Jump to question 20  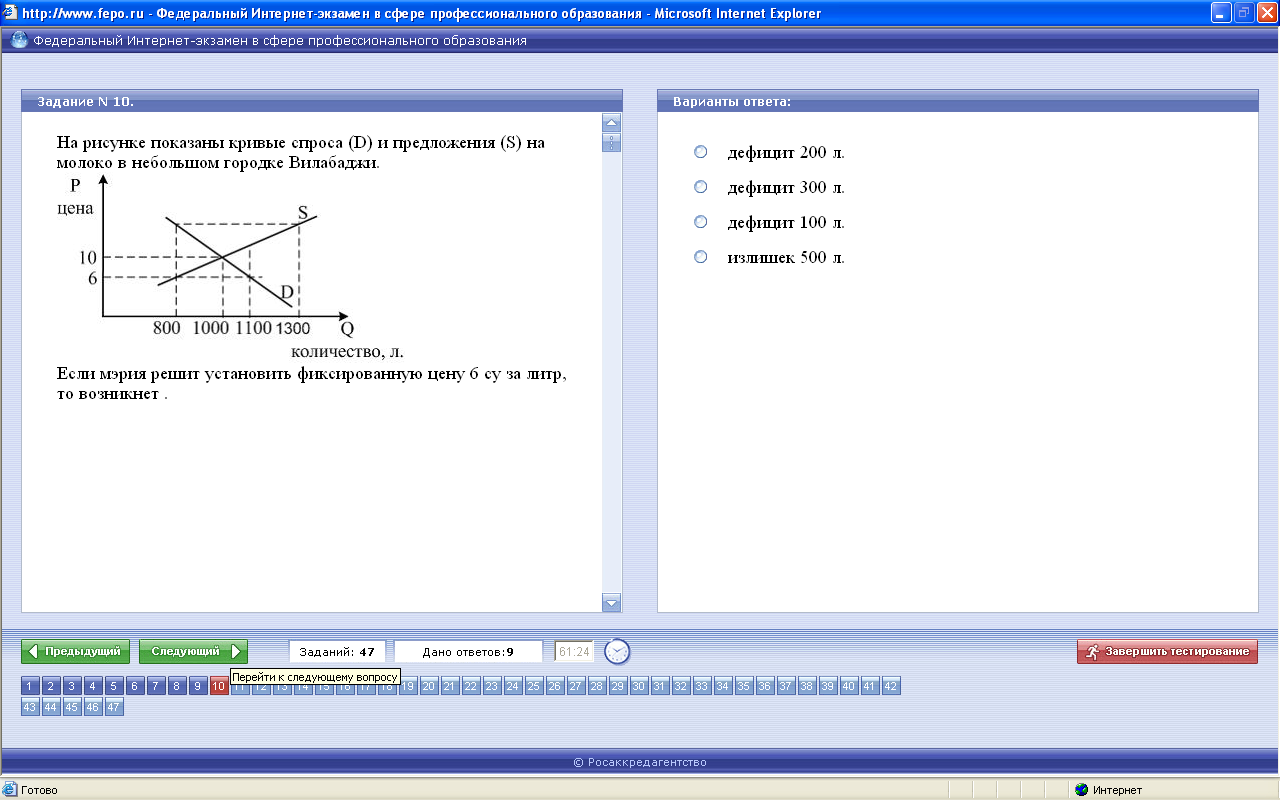[x=429, y=686]
